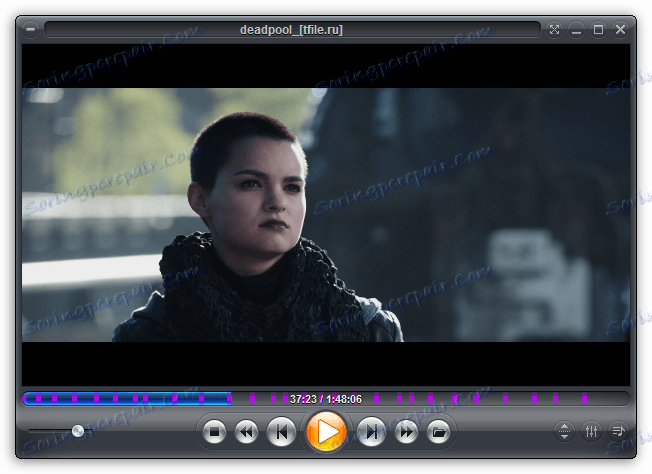
Task: Jump to previous track button
Action: (x=281, y=432)
